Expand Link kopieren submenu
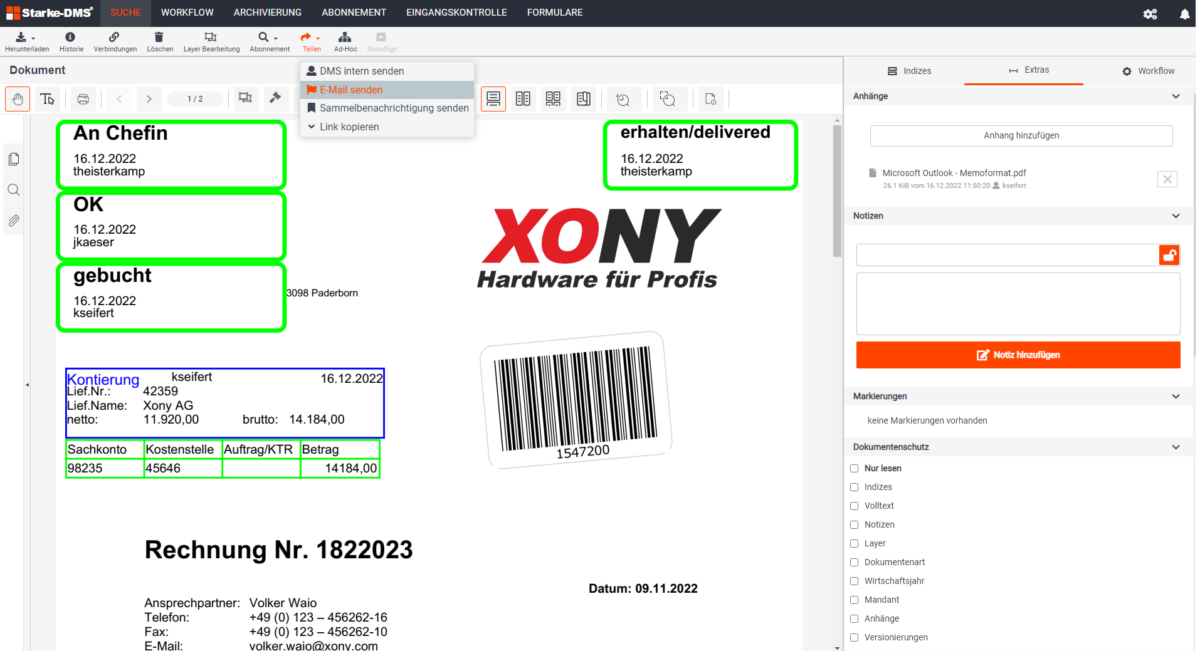Screen dimensions: 1200x651 387,127
